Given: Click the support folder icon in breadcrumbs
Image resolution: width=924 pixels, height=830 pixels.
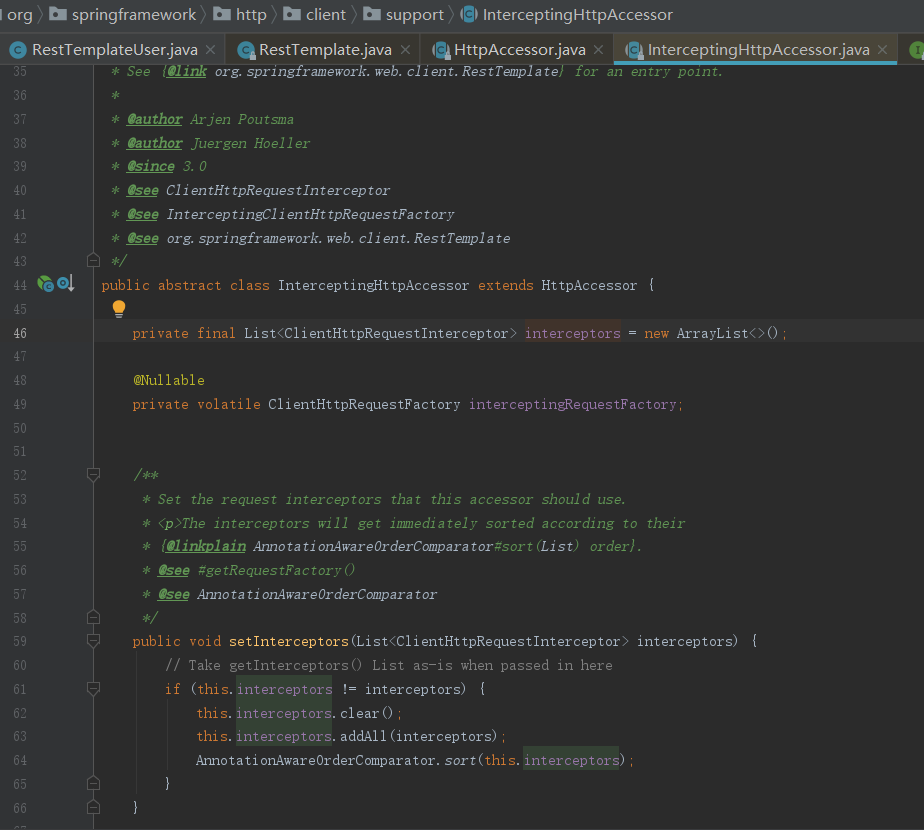Looking at the screenshot, I should click(372, 14).
